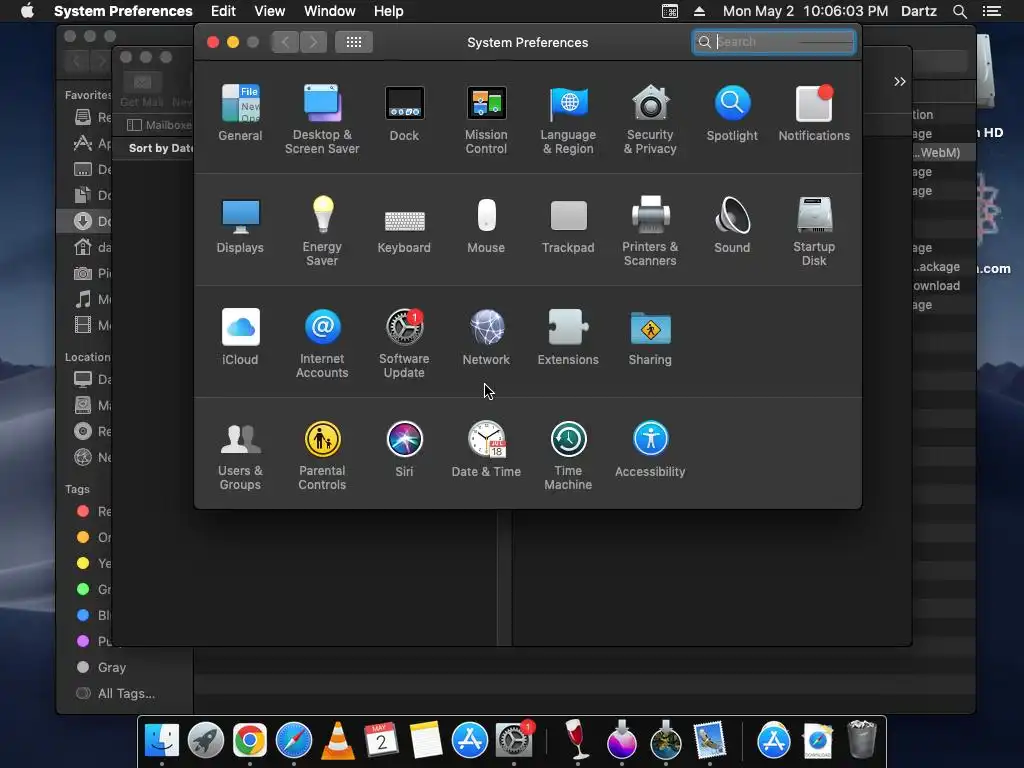Viewport: 1024px width, 768px height.
Task: Select the Music item in Finder sidebar
Action: click(x=92, y=300)
